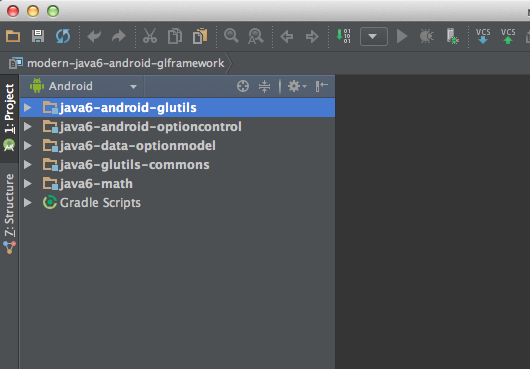
Task: Expand the java6-android-glutils module
Action: click(28, 107)
